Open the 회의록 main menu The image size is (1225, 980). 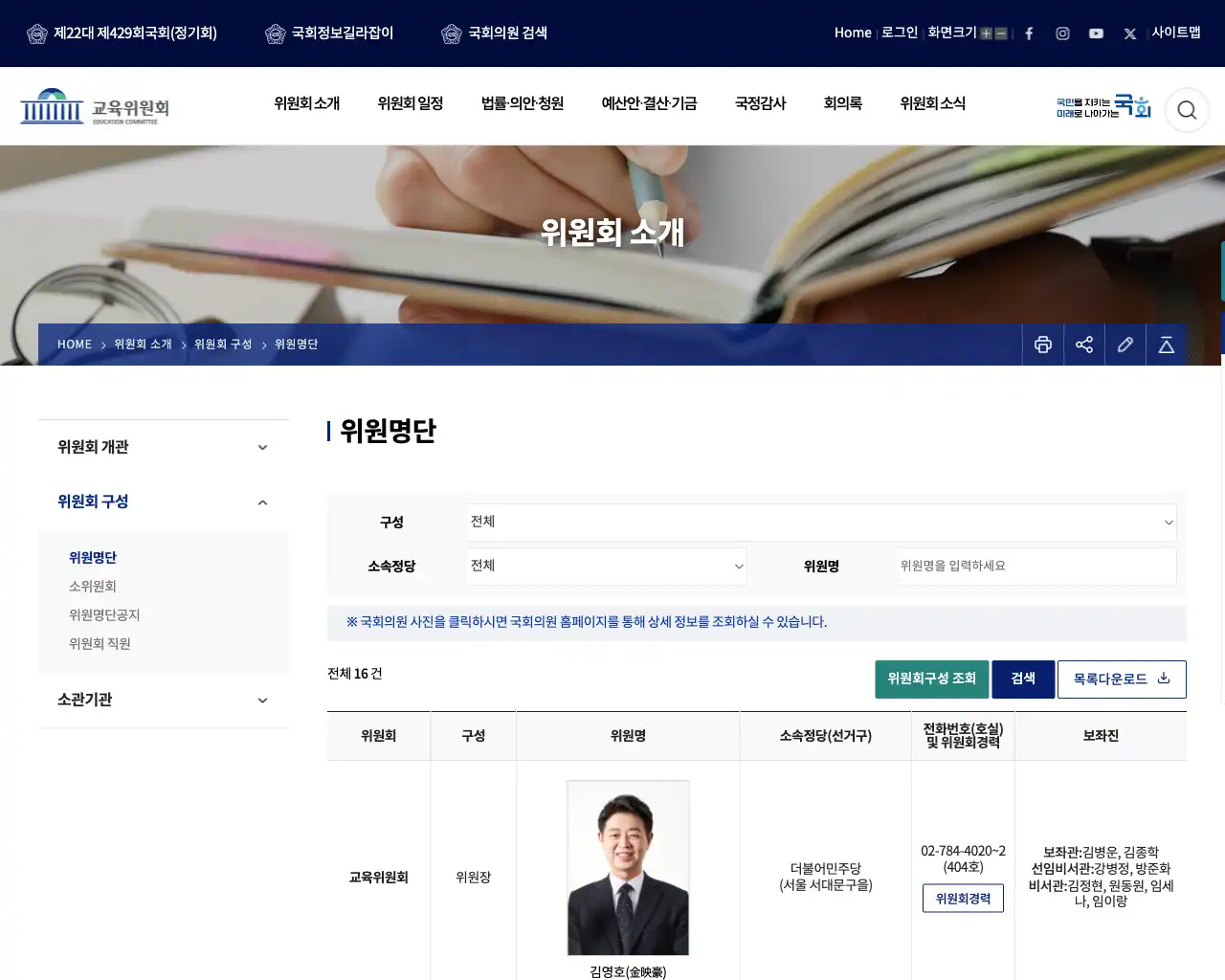843,103
